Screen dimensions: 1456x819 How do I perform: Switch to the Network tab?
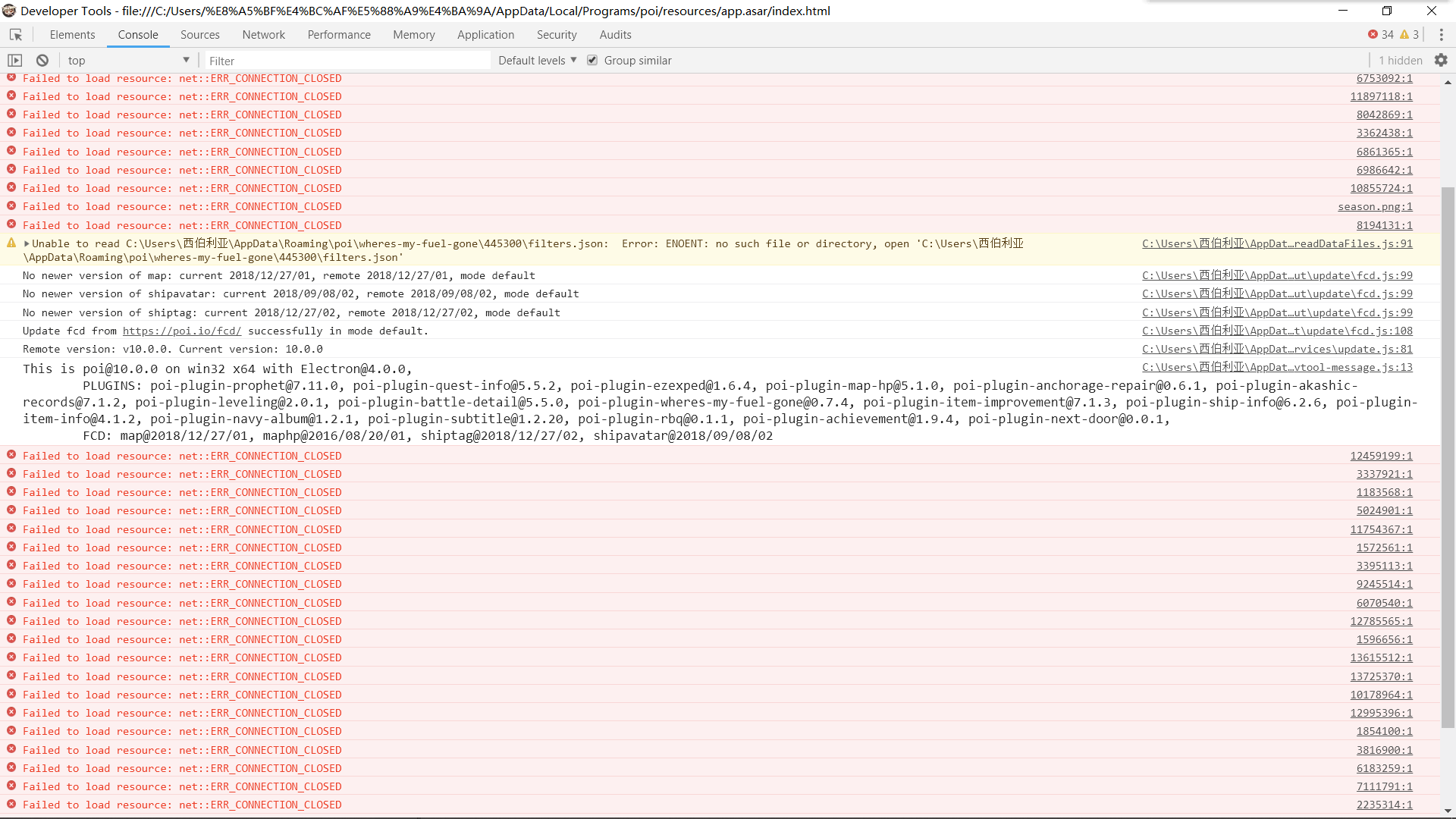point(263,35)
